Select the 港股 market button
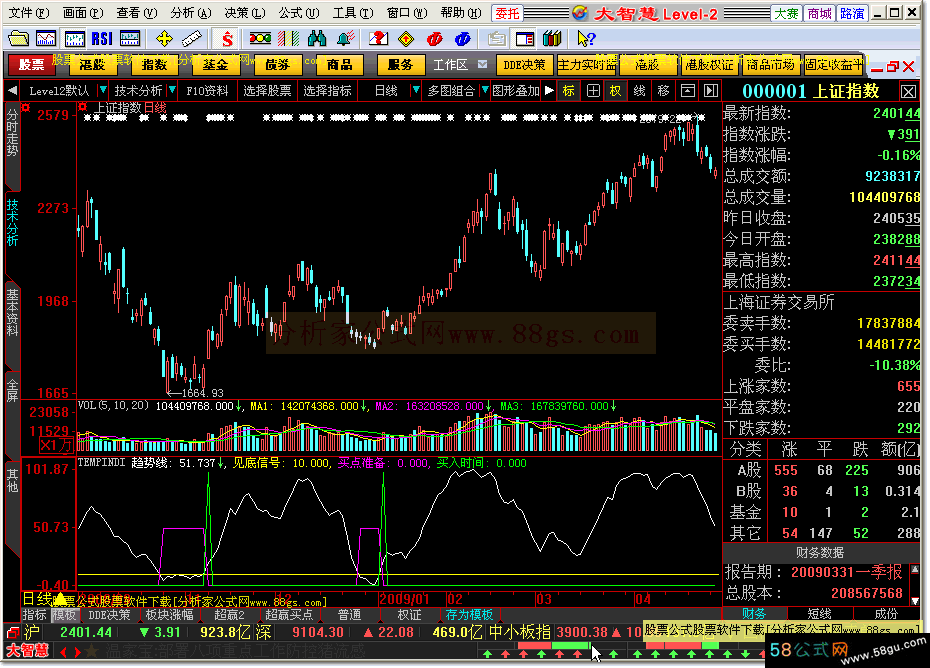 tap(92, 64)
